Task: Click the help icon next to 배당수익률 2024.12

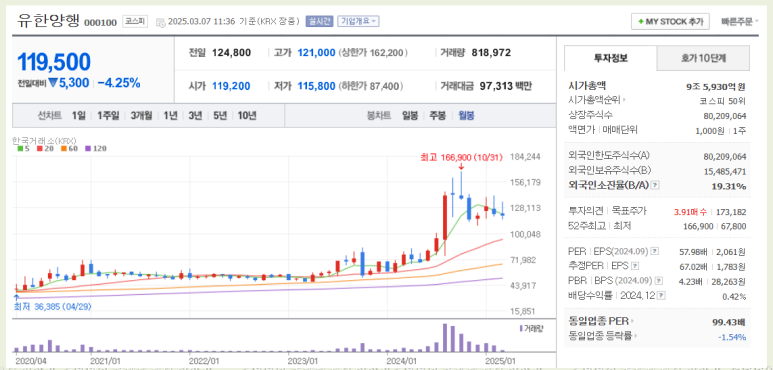Action: click(x=662, y=296)
